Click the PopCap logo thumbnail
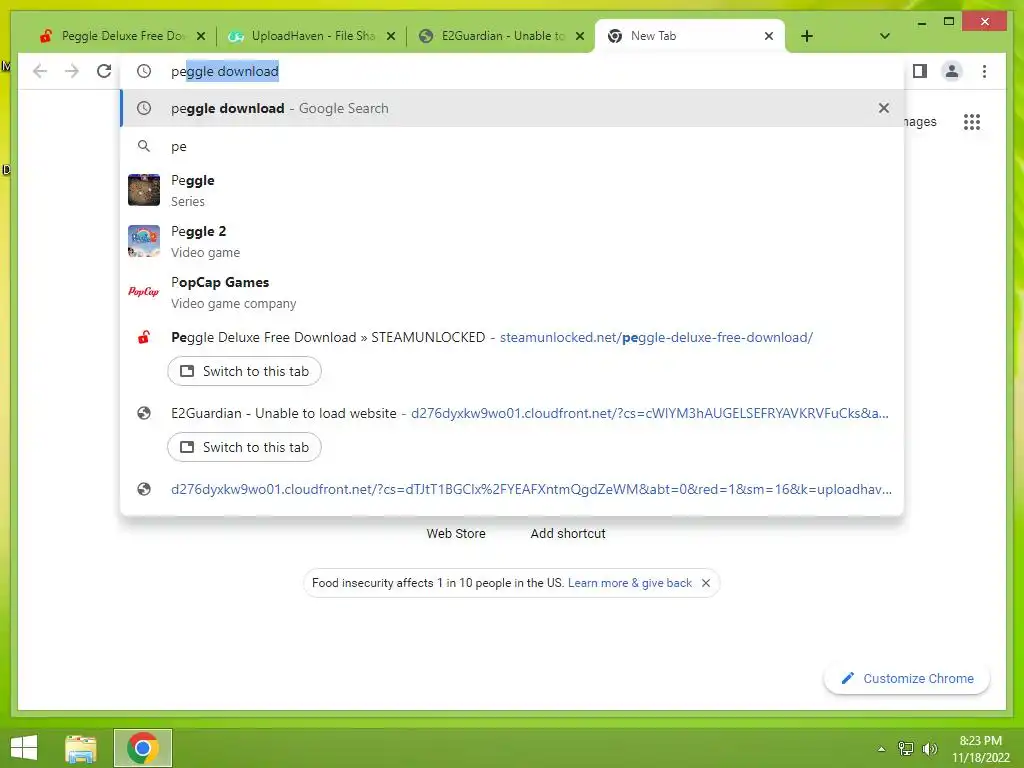This screenshot has width=1024, height=768. tap(144, 292)
